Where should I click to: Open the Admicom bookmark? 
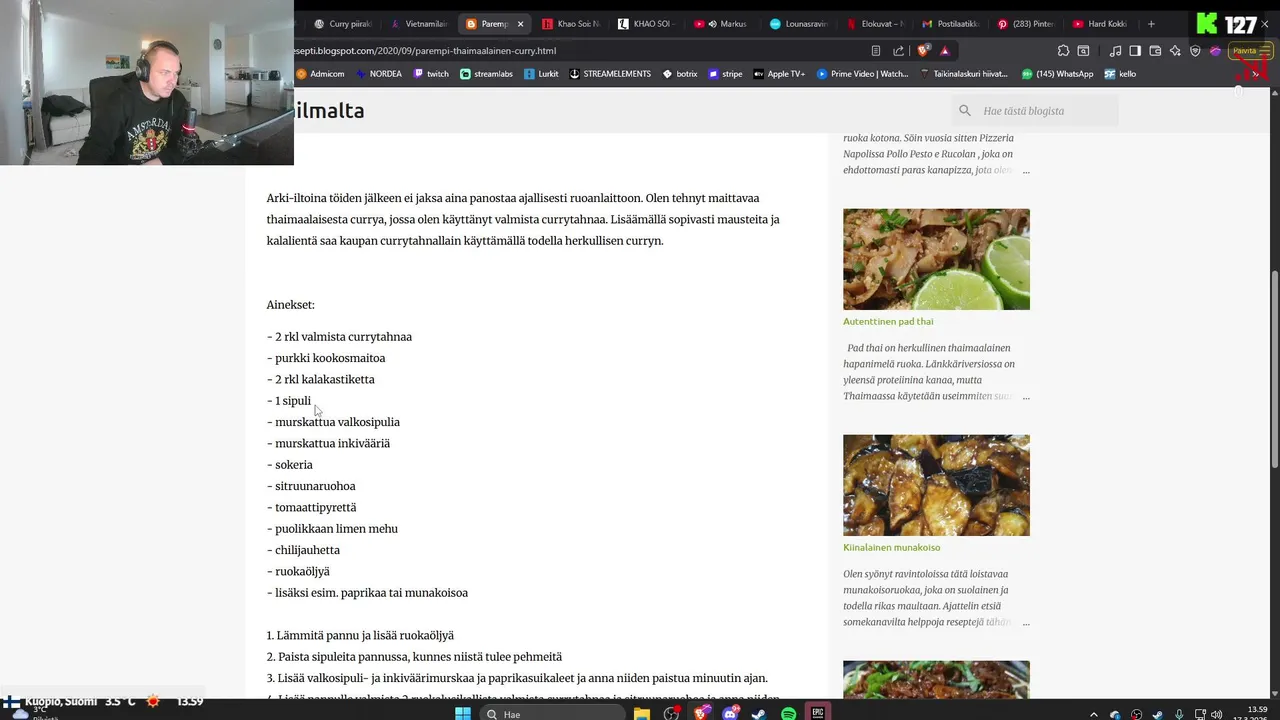tap(320, 74)
